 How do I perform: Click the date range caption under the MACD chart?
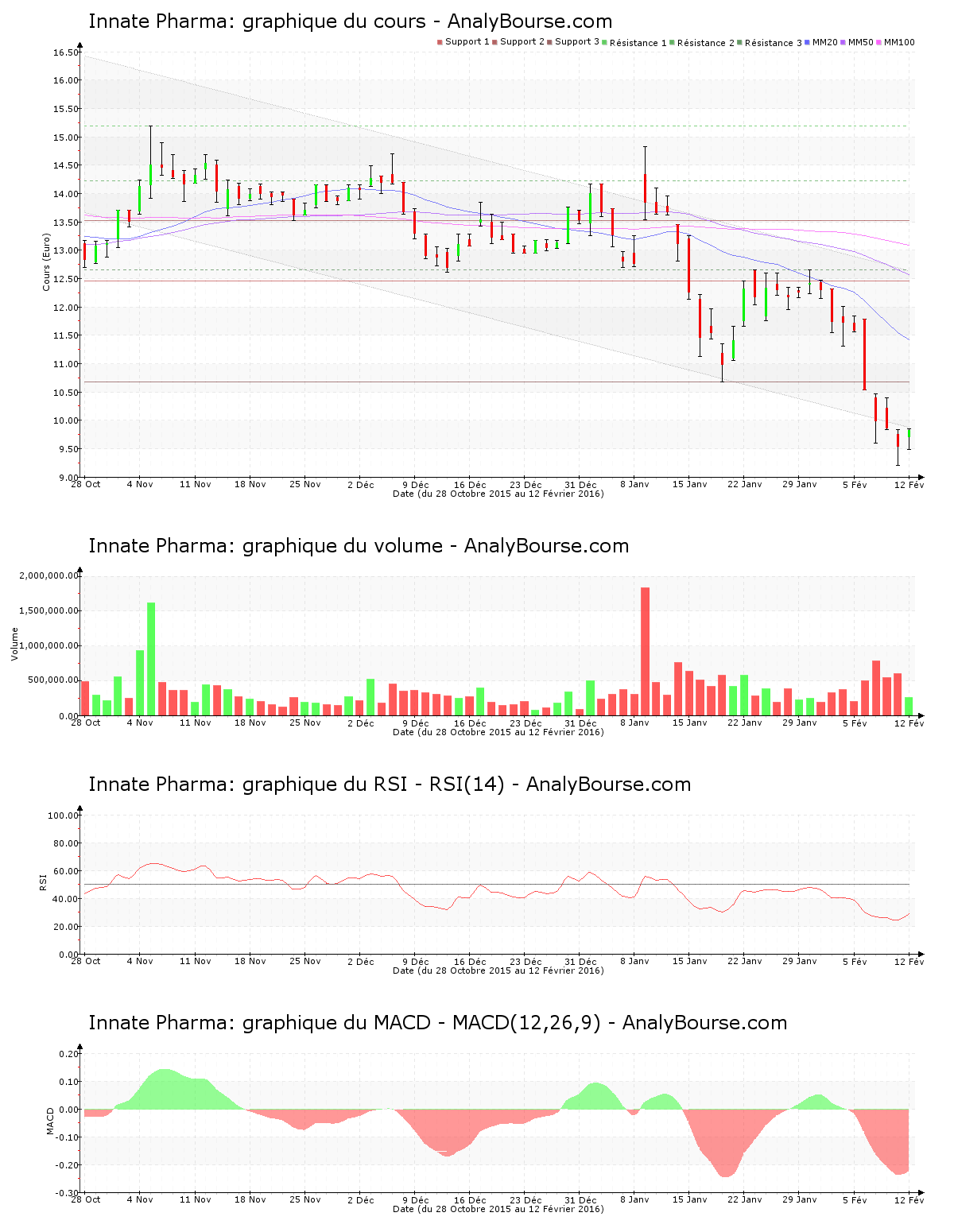coord(498,1209)
